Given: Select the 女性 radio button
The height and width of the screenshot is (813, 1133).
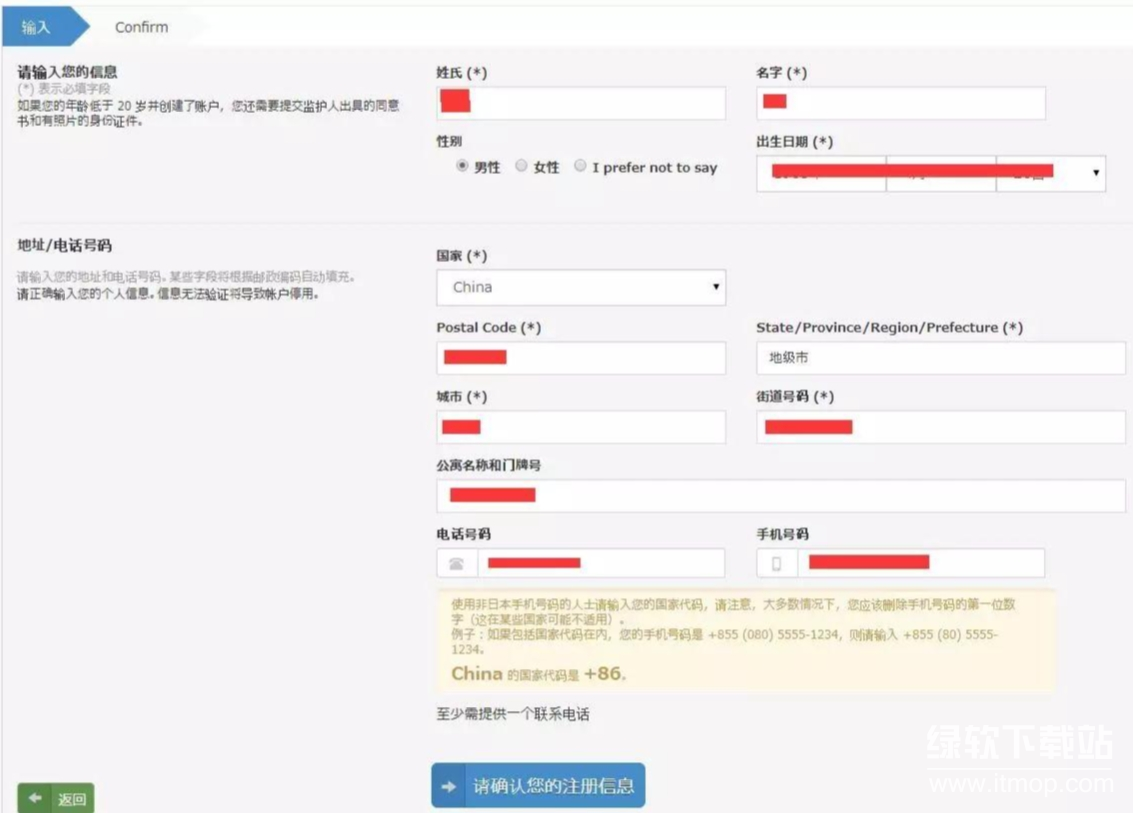Looking at the screenshot, I should coord(521,167).
